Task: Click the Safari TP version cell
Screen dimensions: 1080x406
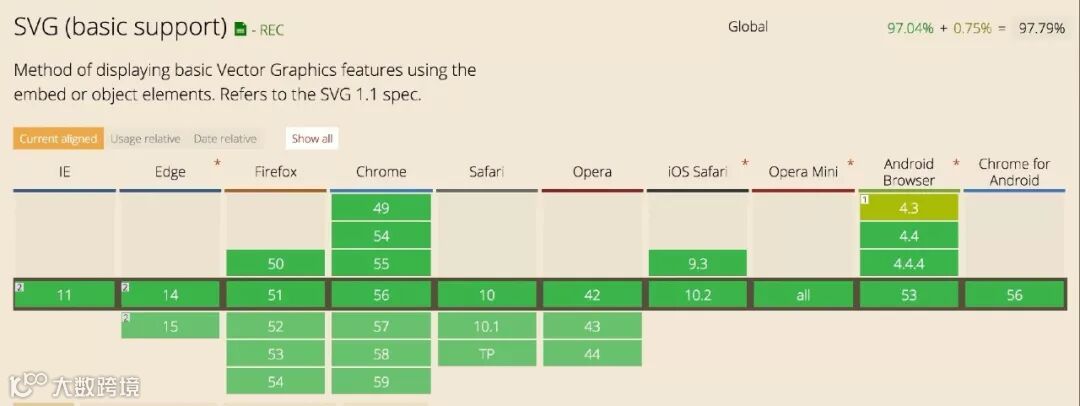Action: pos(487,354)
